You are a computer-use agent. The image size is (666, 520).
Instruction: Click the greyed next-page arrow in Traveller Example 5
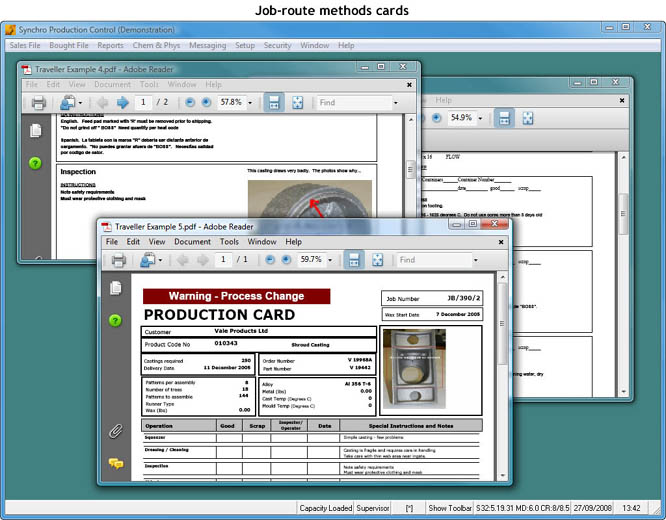point(203,260)
